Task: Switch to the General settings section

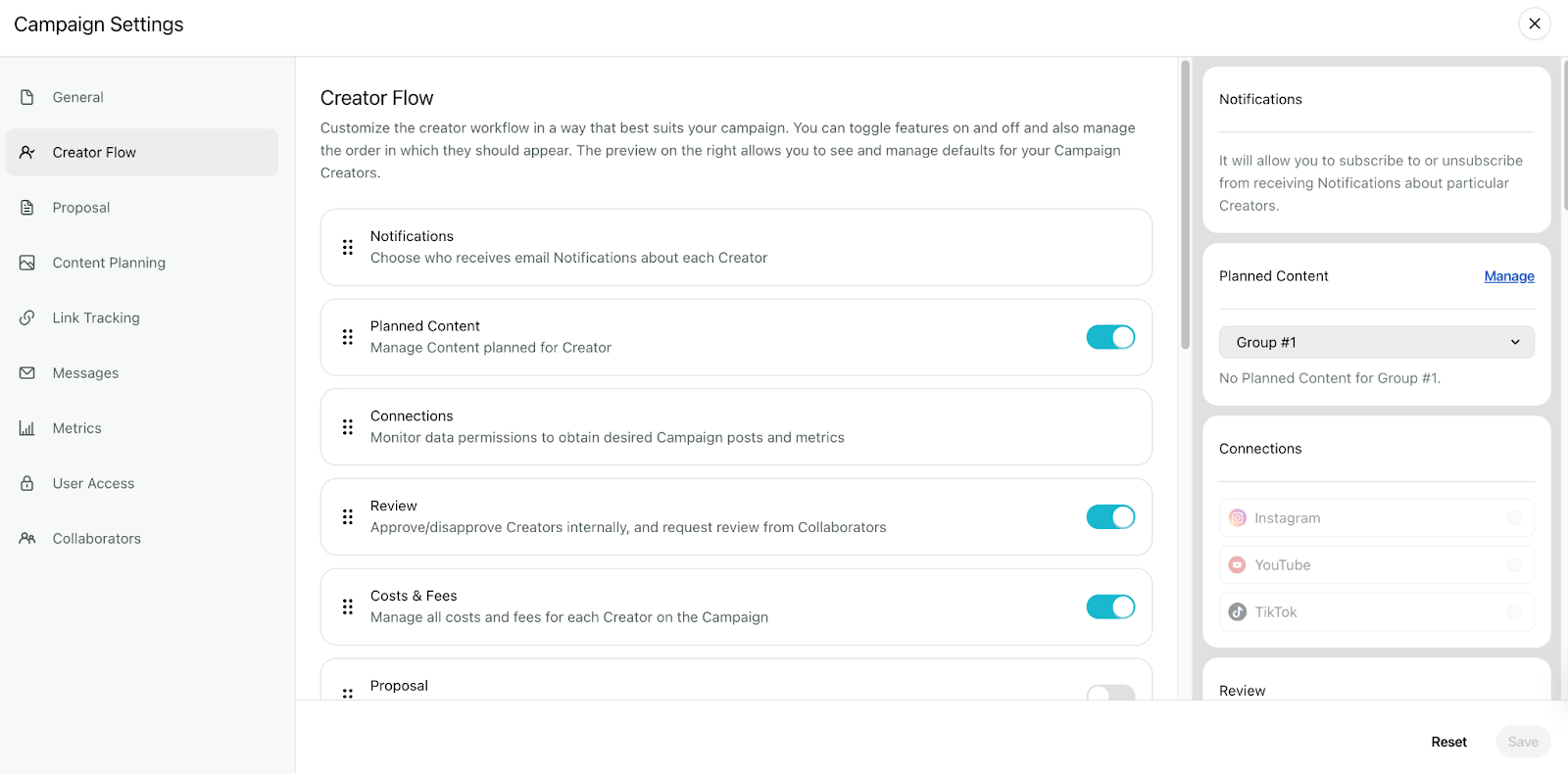Action: coord(77,96)
